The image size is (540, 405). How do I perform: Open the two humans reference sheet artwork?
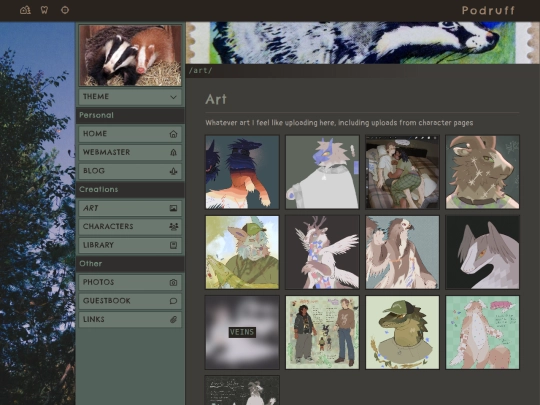click(322, 332)
